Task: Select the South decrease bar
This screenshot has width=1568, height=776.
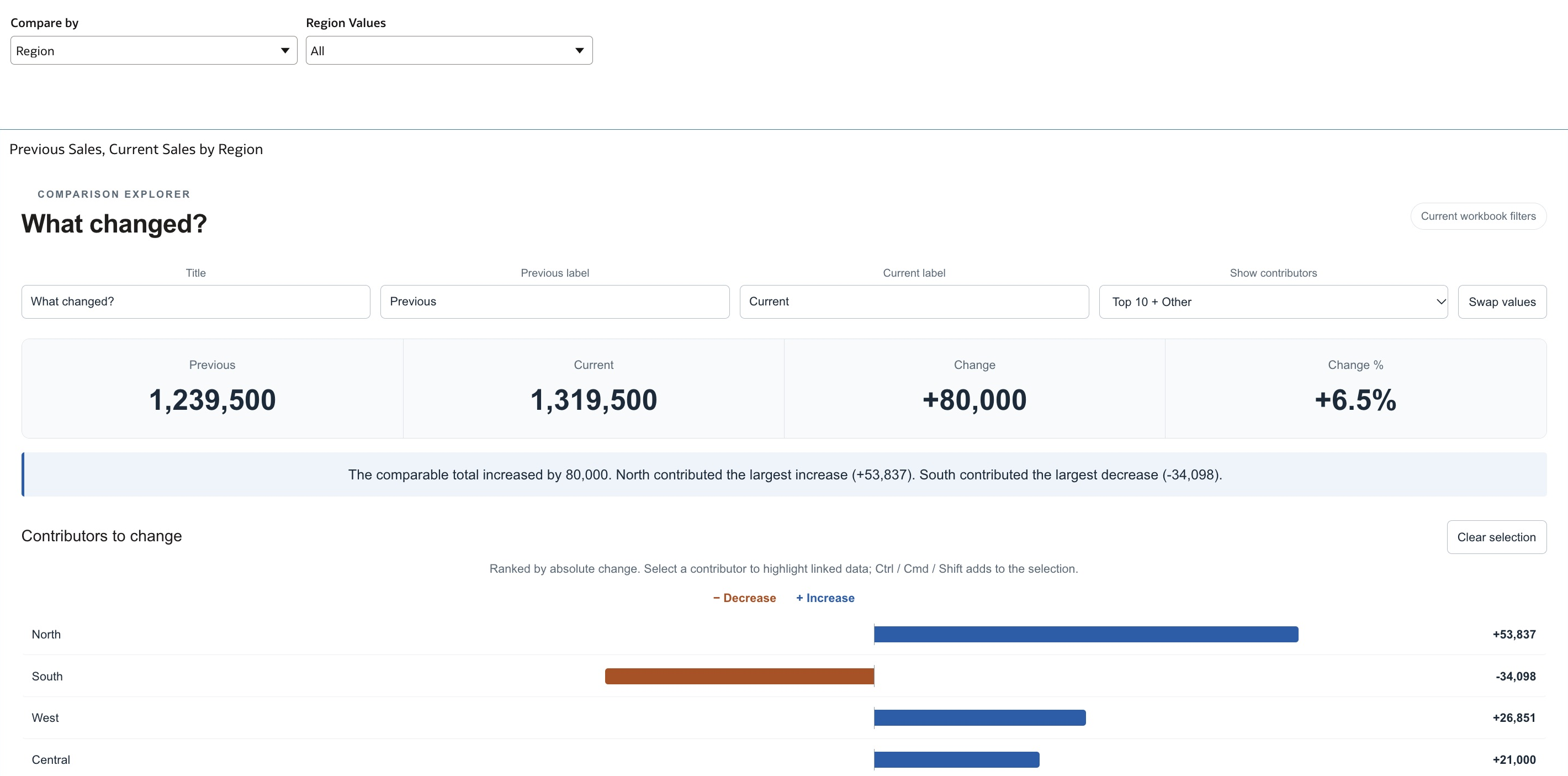Action: [x=740, y=676]
